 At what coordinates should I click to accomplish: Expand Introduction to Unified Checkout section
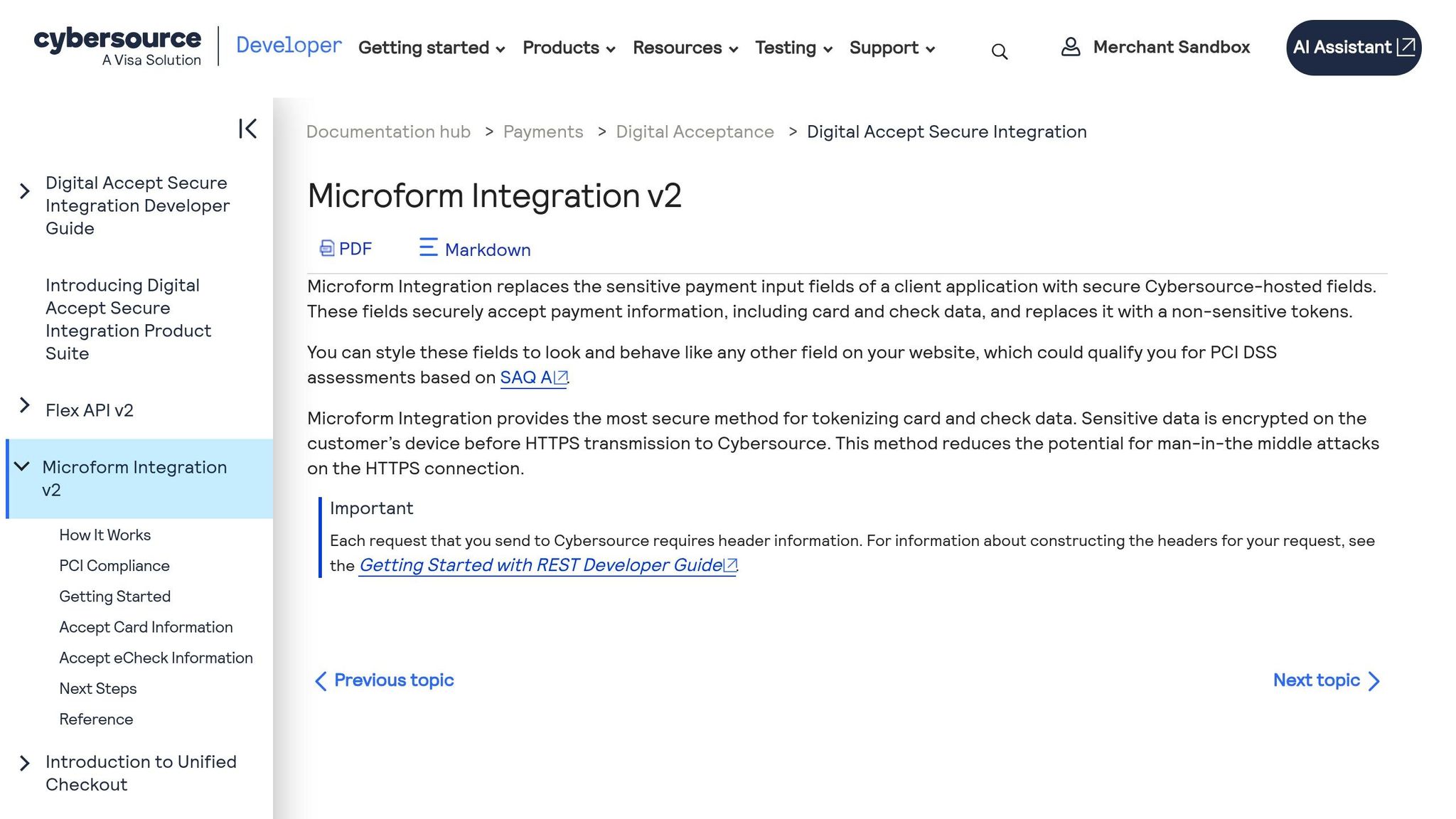click(25, 764)
